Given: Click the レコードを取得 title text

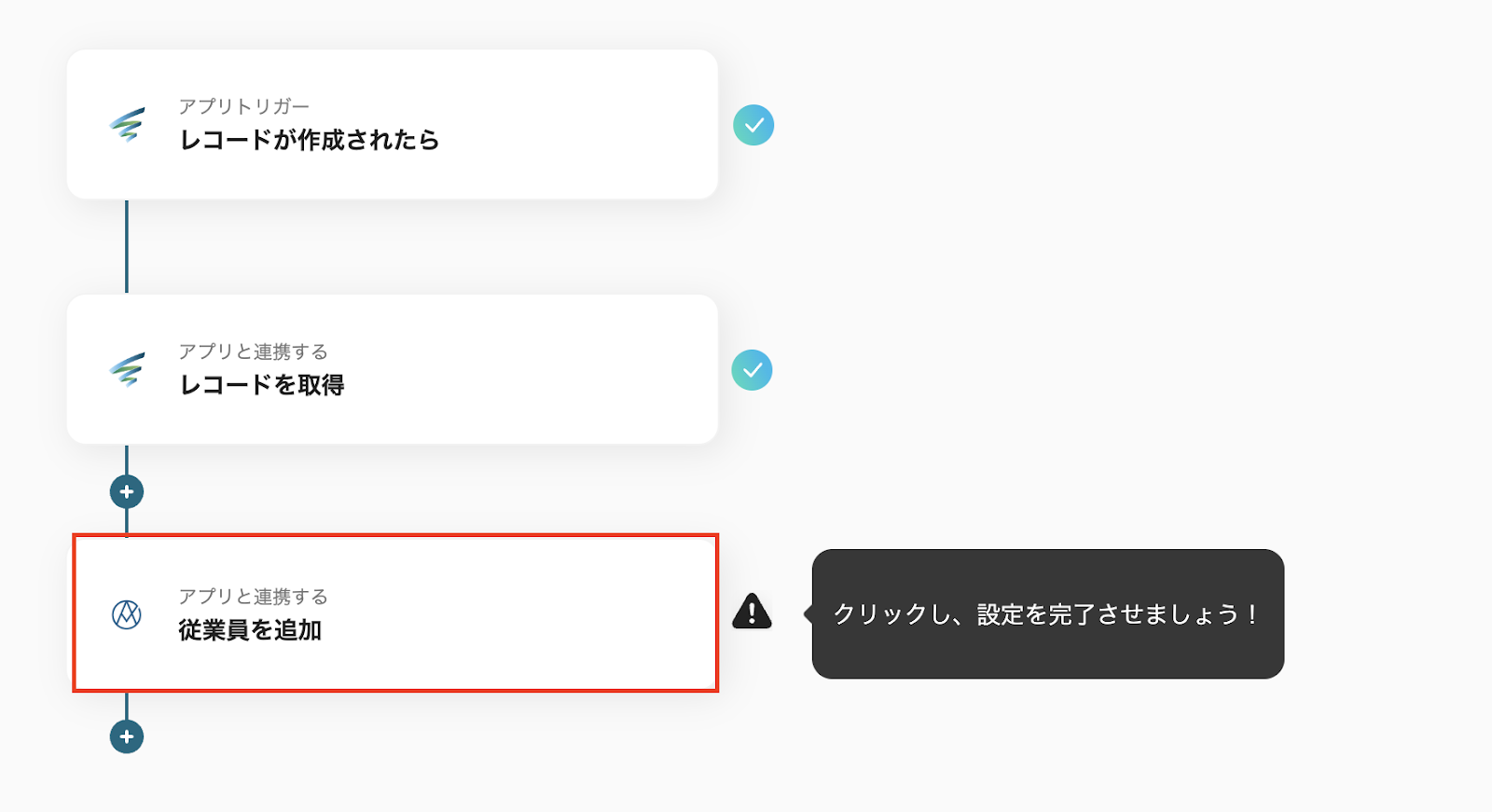Looking at the screenshot, I should point(262,385).
